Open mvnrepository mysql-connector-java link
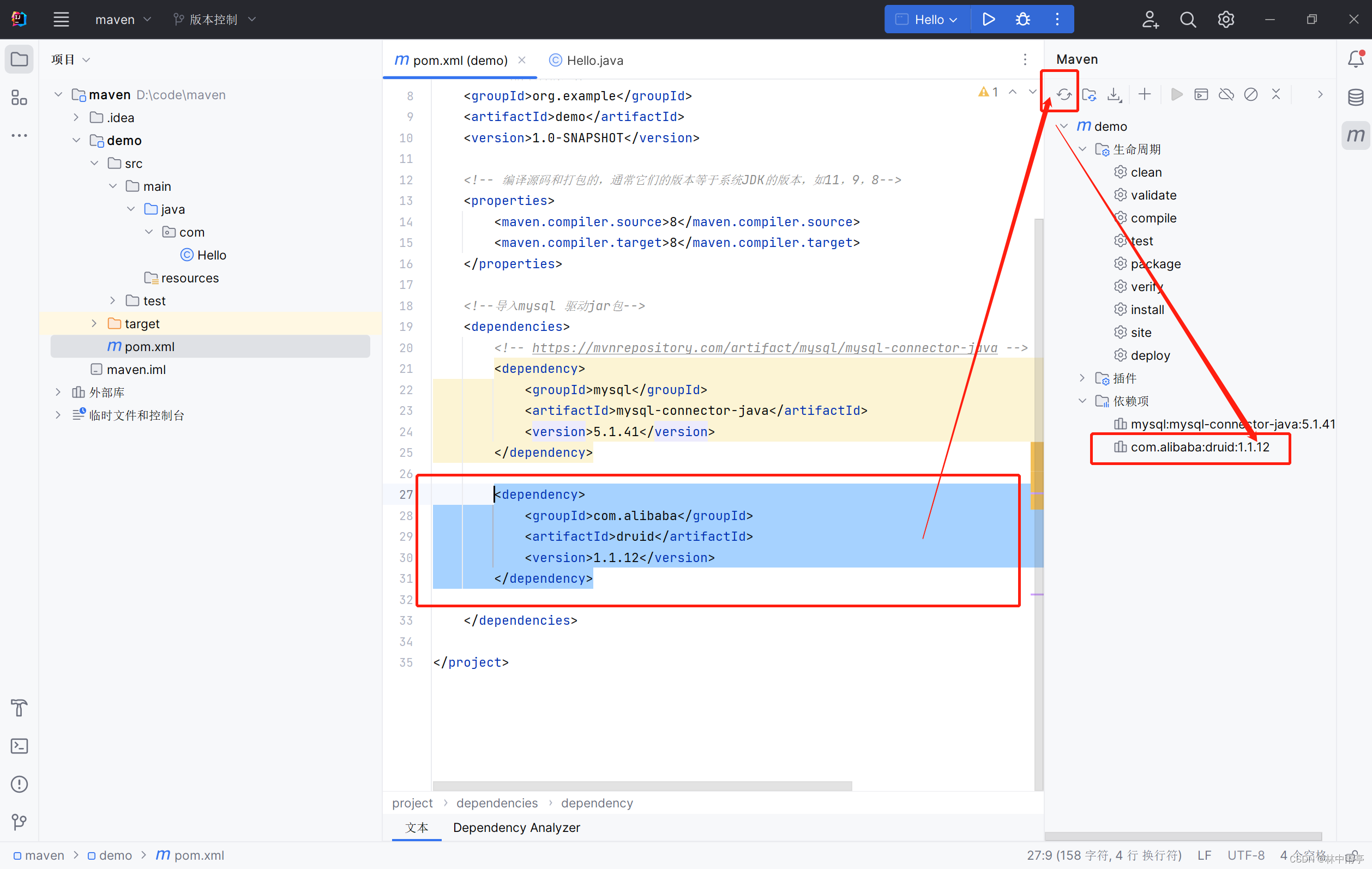1372x869 pixels. [x=765, y=347]
